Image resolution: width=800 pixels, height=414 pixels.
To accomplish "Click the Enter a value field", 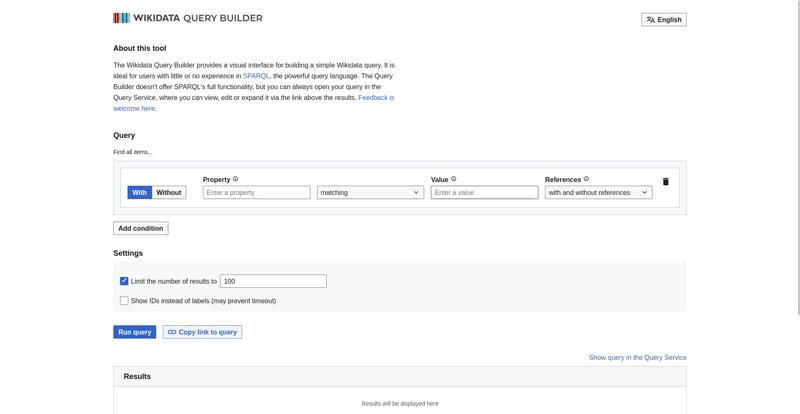I will (484, 192).
